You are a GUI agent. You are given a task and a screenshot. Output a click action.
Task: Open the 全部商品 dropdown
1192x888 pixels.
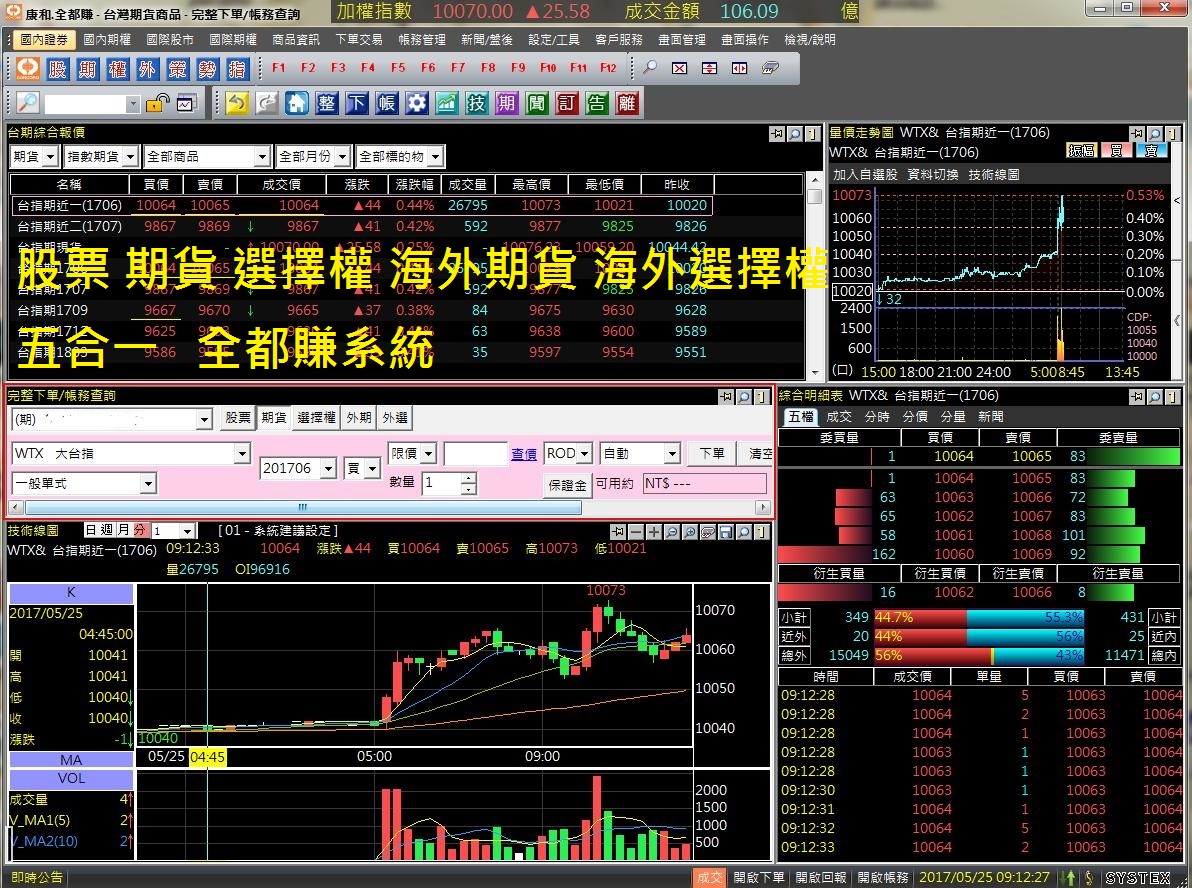262,157
